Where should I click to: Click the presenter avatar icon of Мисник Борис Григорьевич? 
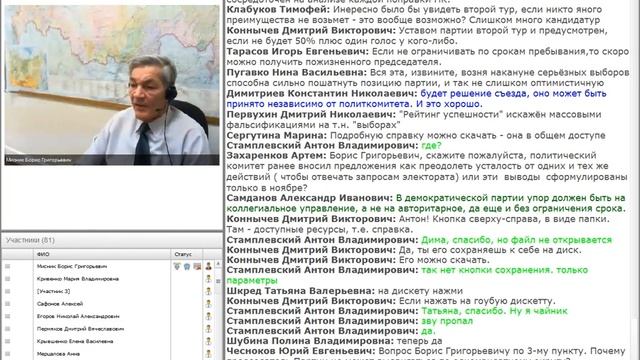[209, 266]
